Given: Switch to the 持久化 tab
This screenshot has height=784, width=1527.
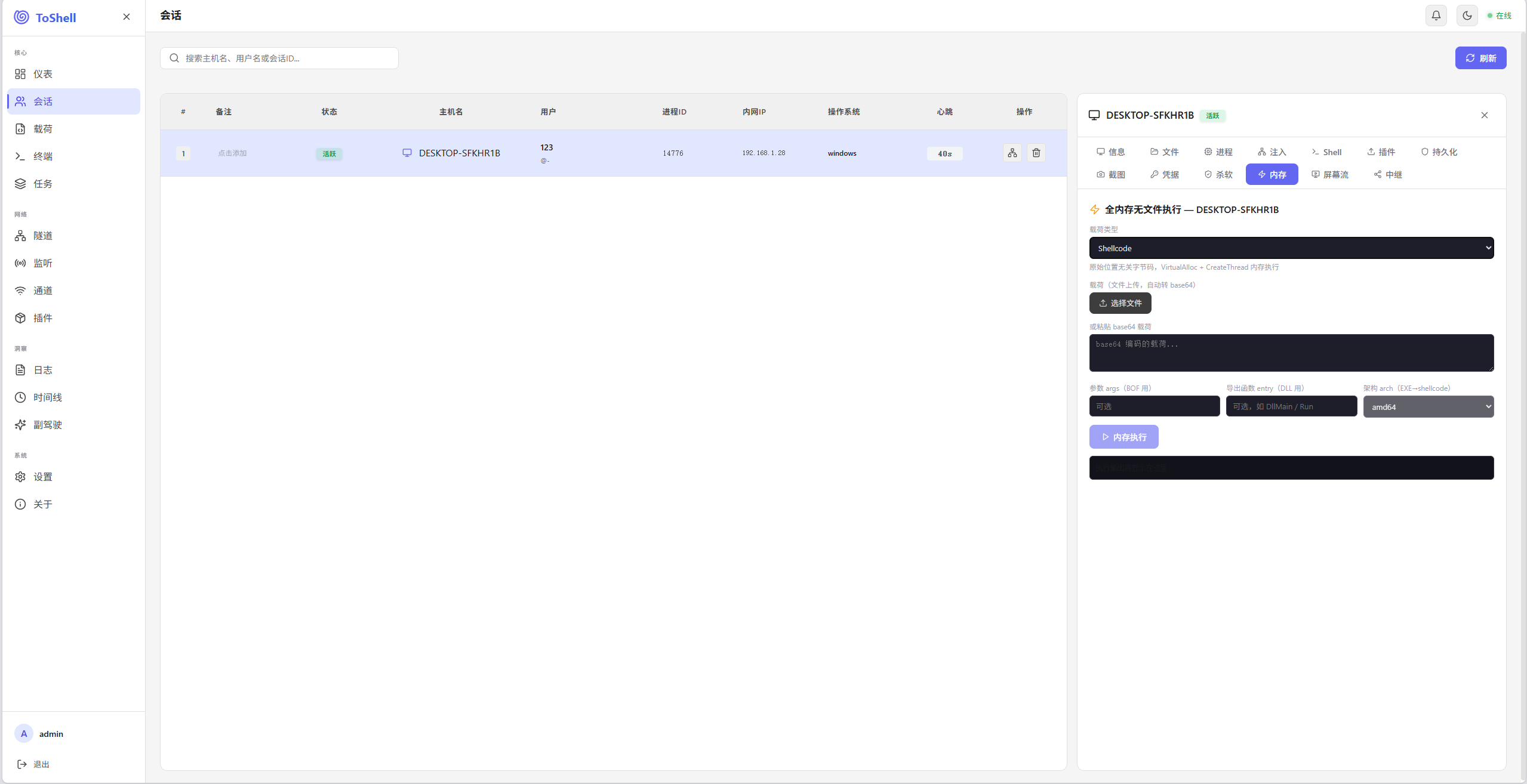Looking at the screenshot, I should [1439, 152].
